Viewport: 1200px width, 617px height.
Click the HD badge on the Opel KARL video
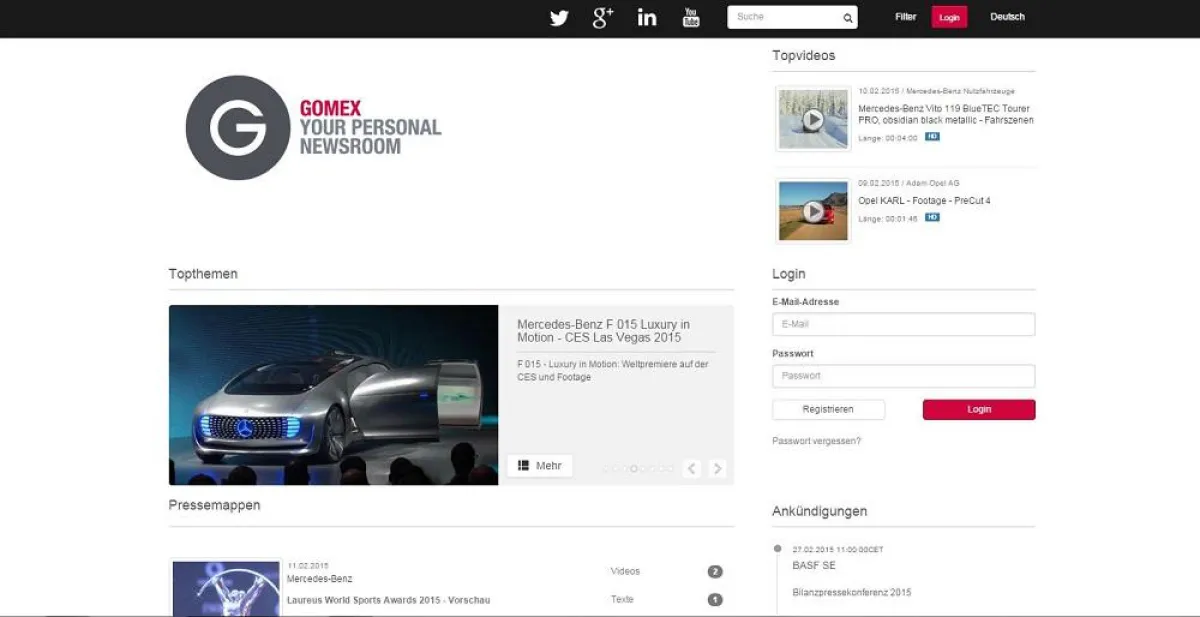[932, 217]
